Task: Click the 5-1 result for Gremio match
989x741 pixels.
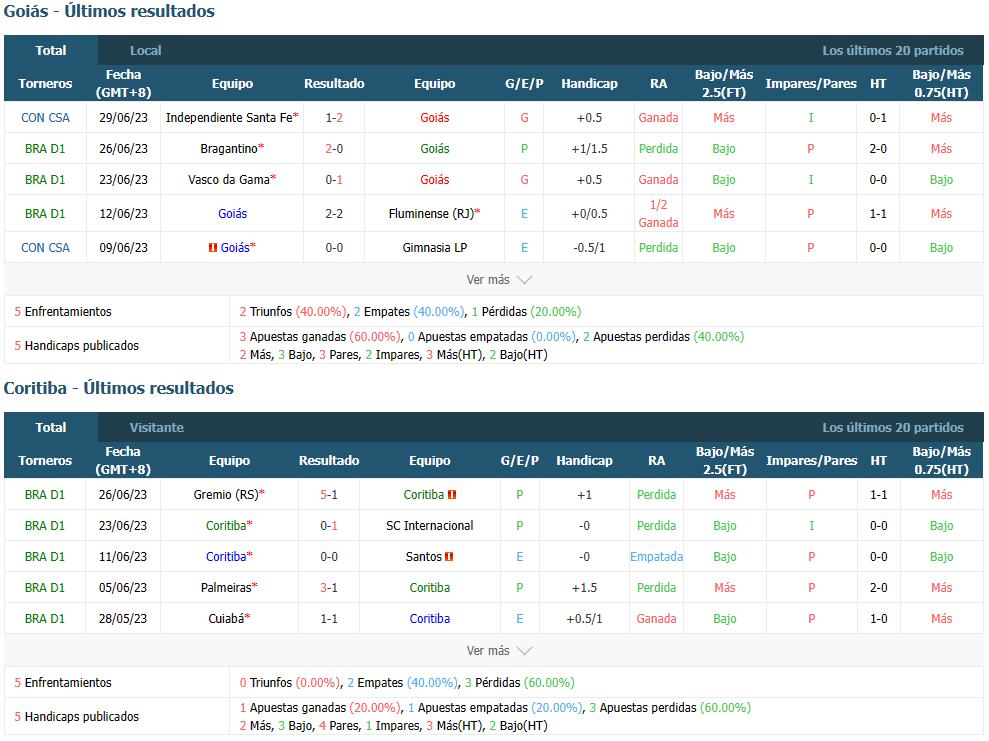Action: coord(329,495)
